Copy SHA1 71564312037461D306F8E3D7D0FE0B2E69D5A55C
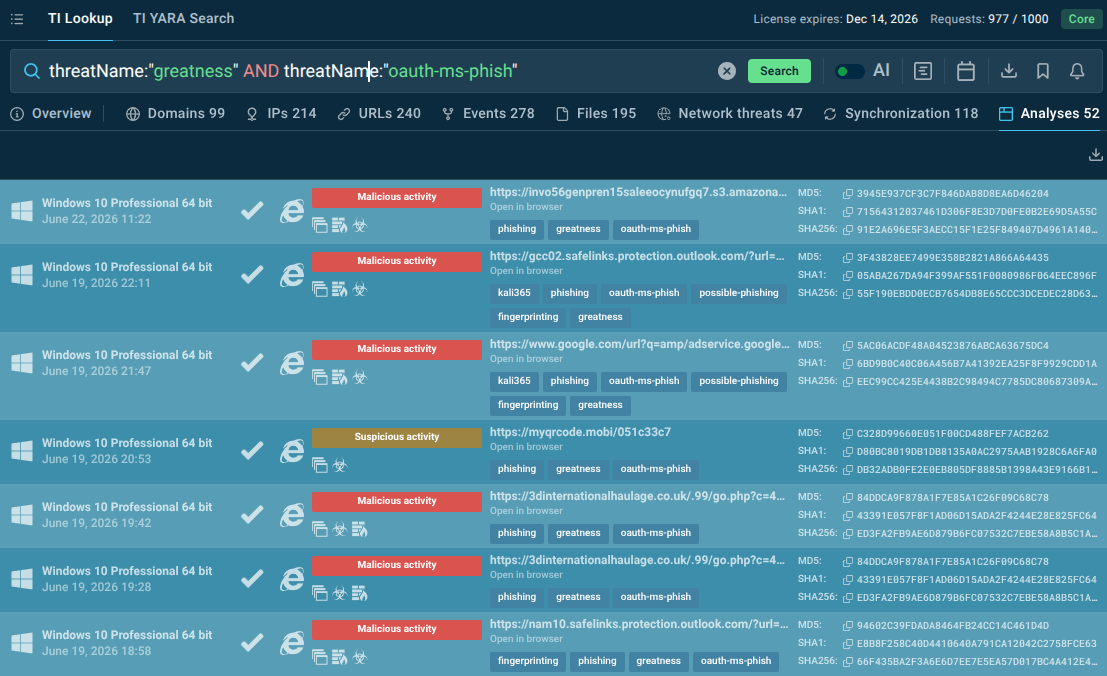1107x676 pixels. pos(847,212)
